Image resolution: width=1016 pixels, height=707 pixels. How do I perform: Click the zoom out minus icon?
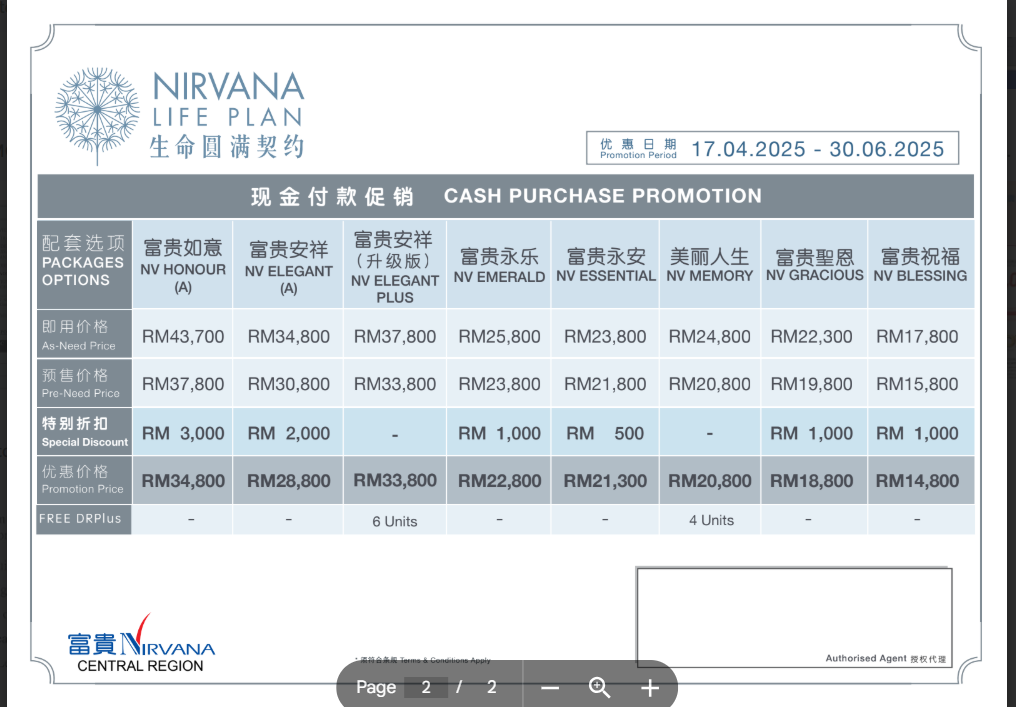click(x=550, y=688)
